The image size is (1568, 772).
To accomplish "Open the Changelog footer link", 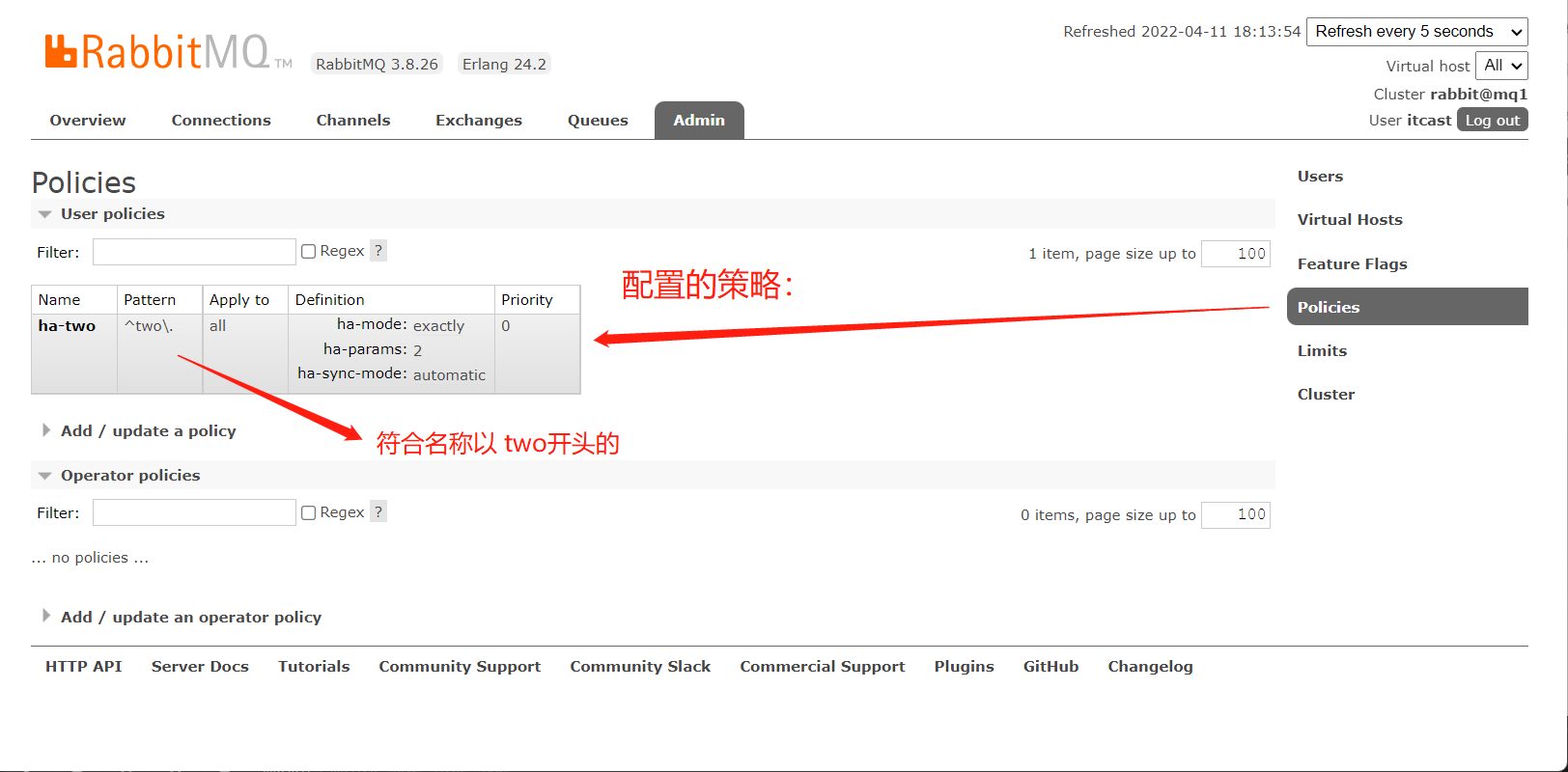I will tap(1150, 667).
